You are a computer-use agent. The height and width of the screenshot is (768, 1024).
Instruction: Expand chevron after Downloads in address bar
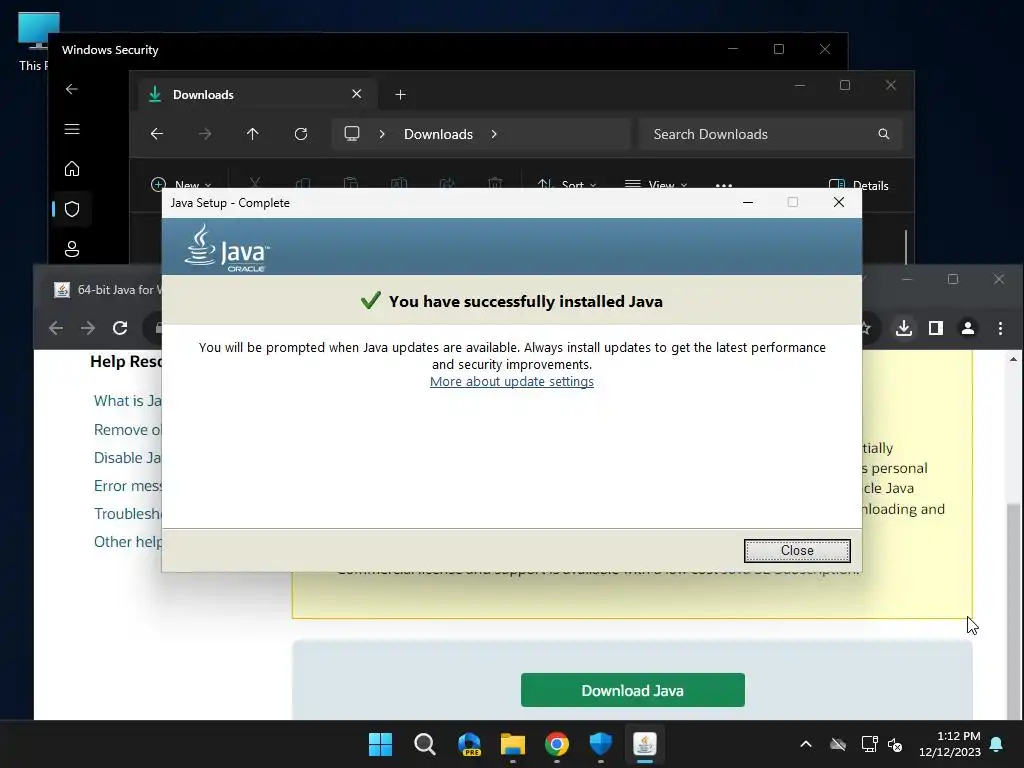point(494,134)
